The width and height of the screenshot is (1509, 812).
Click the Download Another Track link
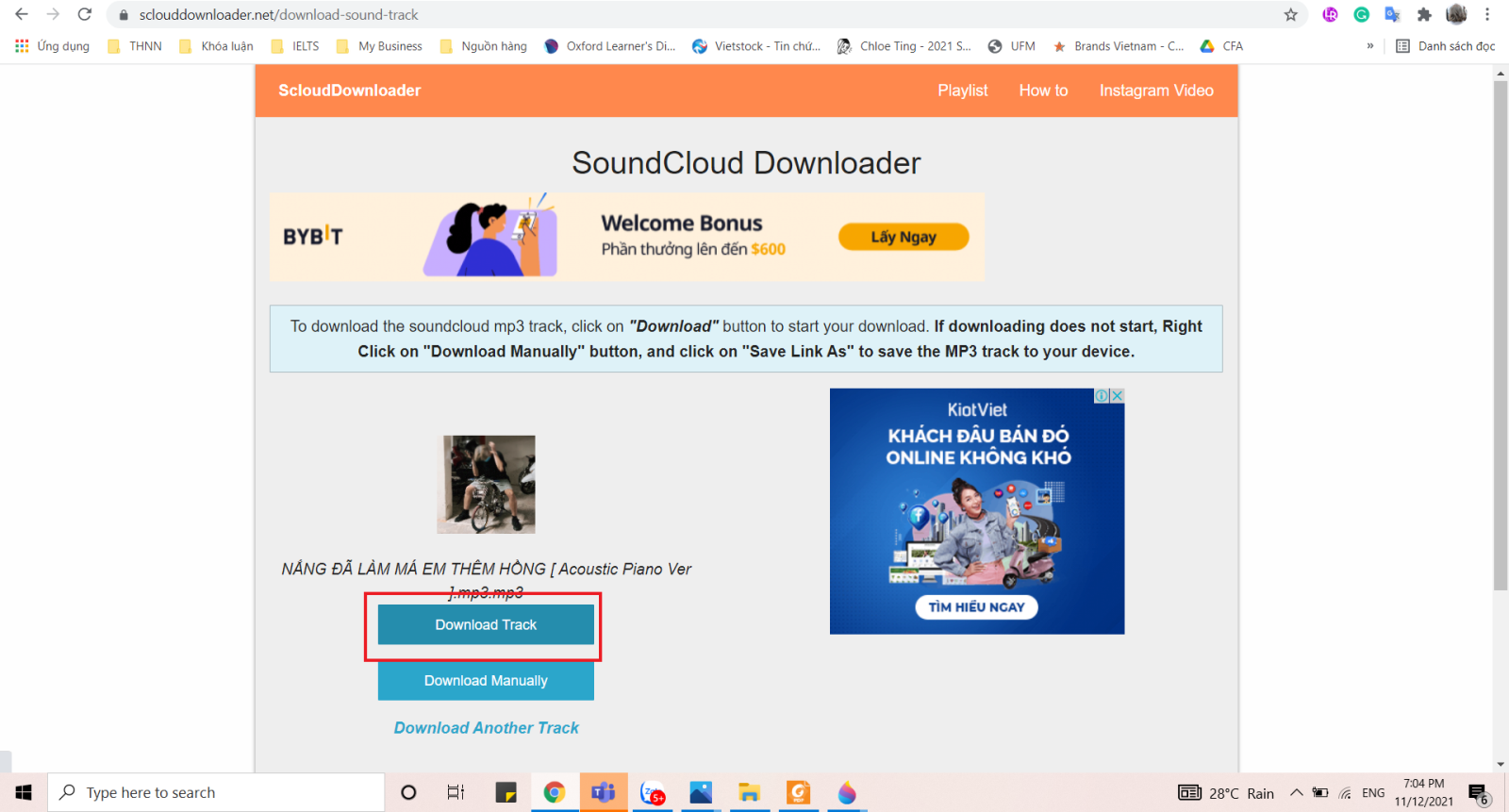pyautogui.click(x=486, y=728)
